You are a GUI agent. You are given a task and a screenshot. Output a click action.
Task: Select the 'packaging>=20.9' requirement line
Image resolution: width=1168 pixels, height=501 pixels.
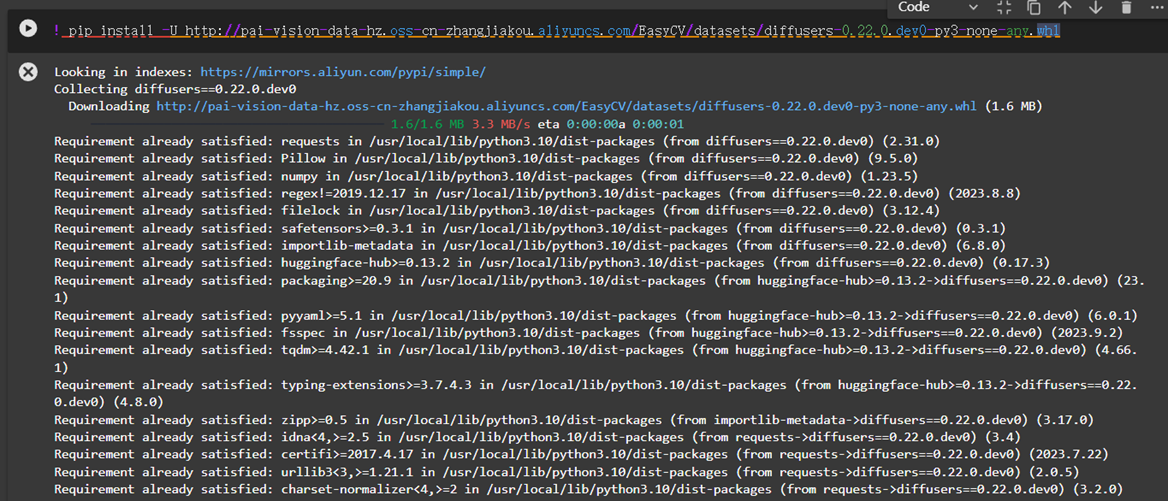600,289
